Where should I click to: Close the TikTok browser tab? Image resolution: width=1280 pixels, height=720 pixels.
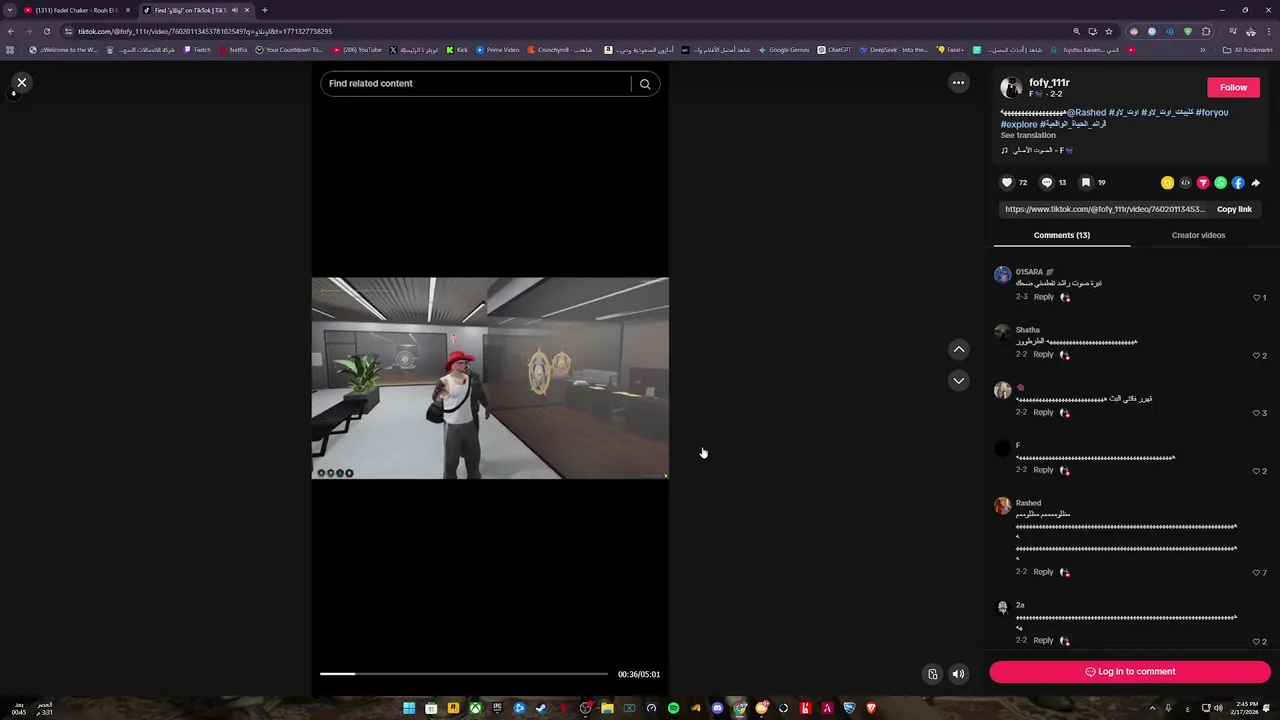tap(247, 10)
